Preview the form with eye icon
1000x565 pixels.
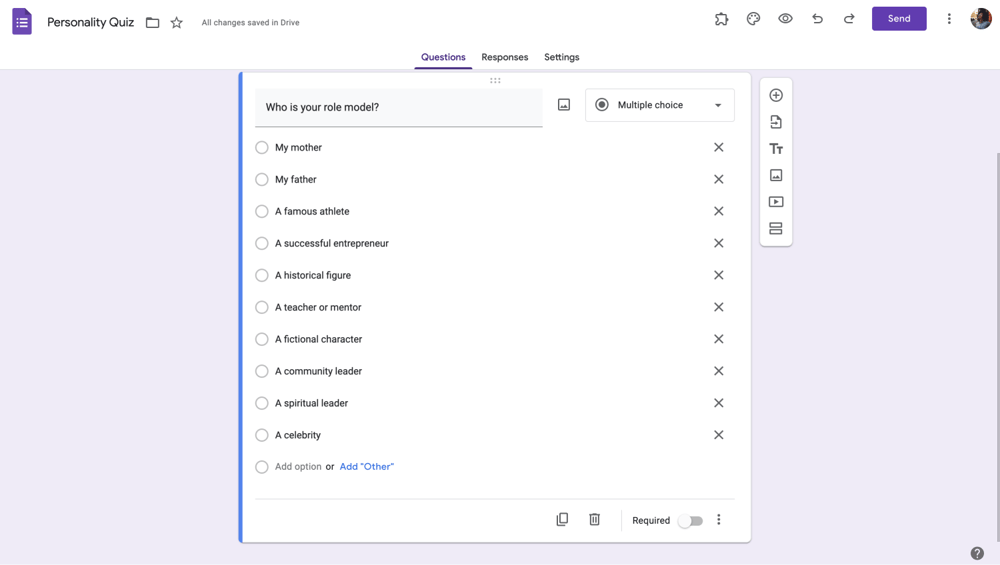(x=785, y=19)
